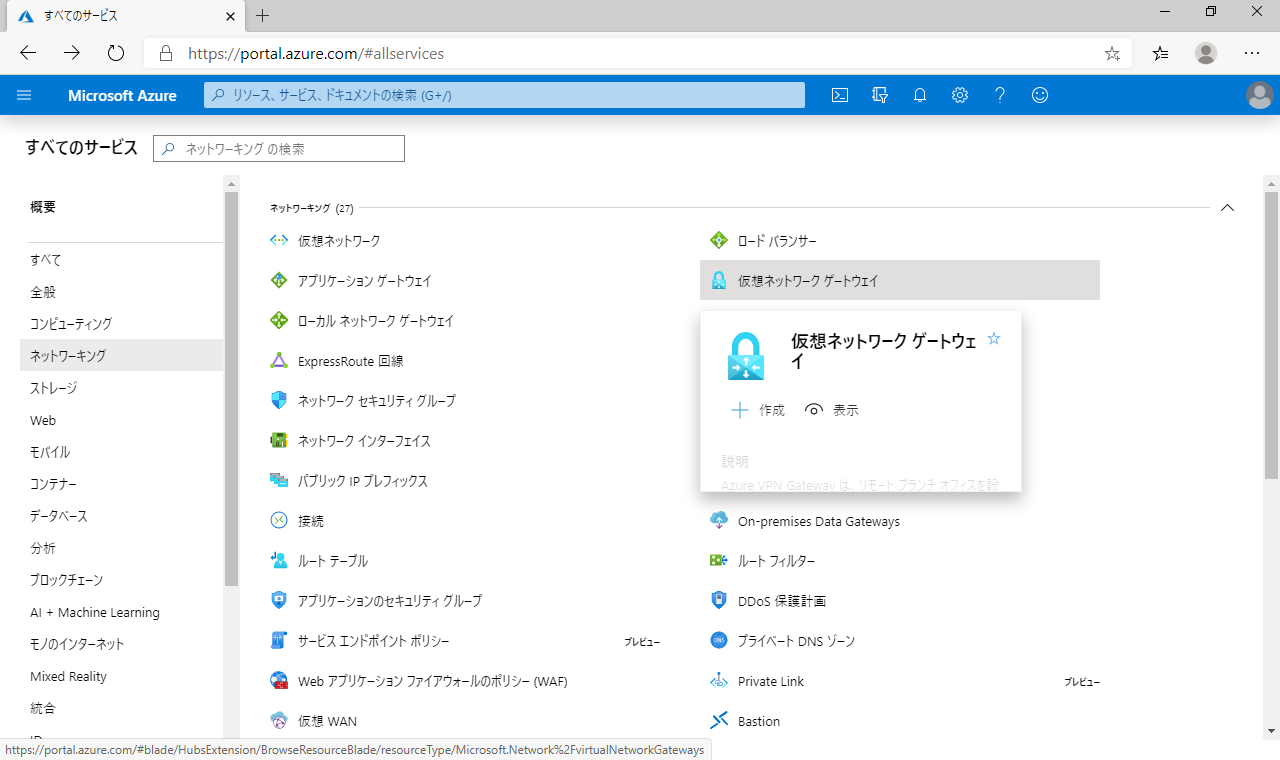Open the ExpressRoute 回線 link

coord(351,361)
